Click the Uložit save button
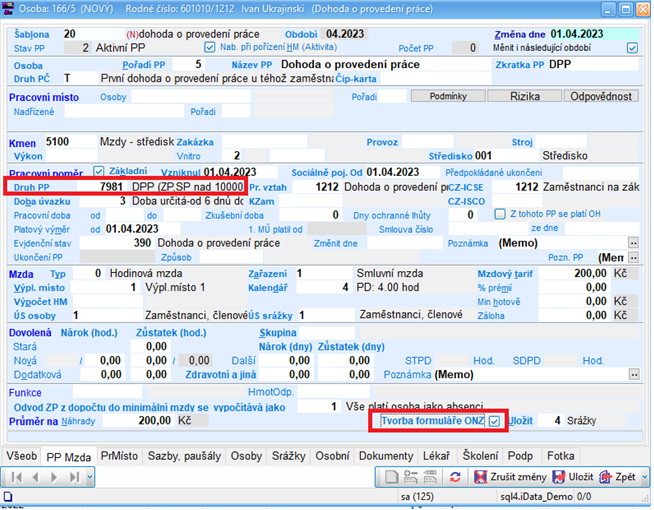Image resolution: width=654 pixels, height=510 pixels. [572, 477]
